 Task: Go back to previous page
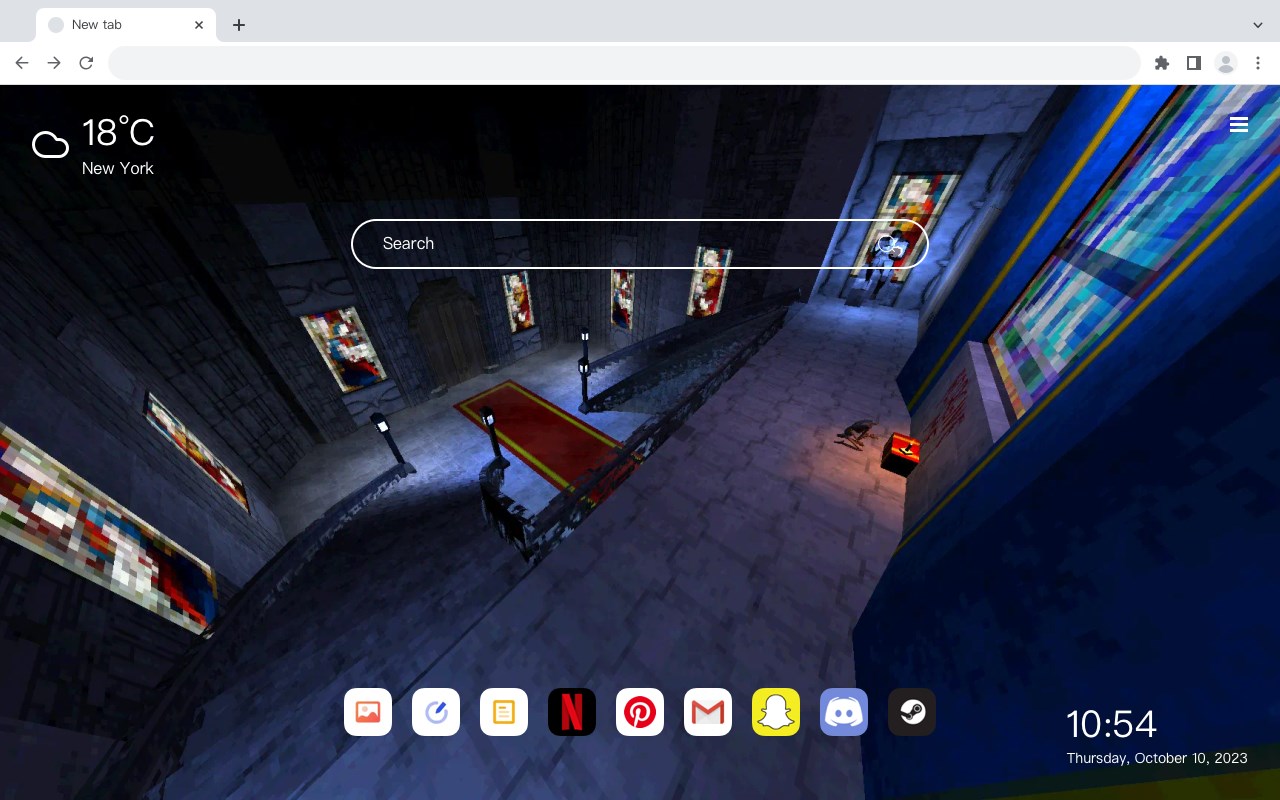[x=22, y=63]
